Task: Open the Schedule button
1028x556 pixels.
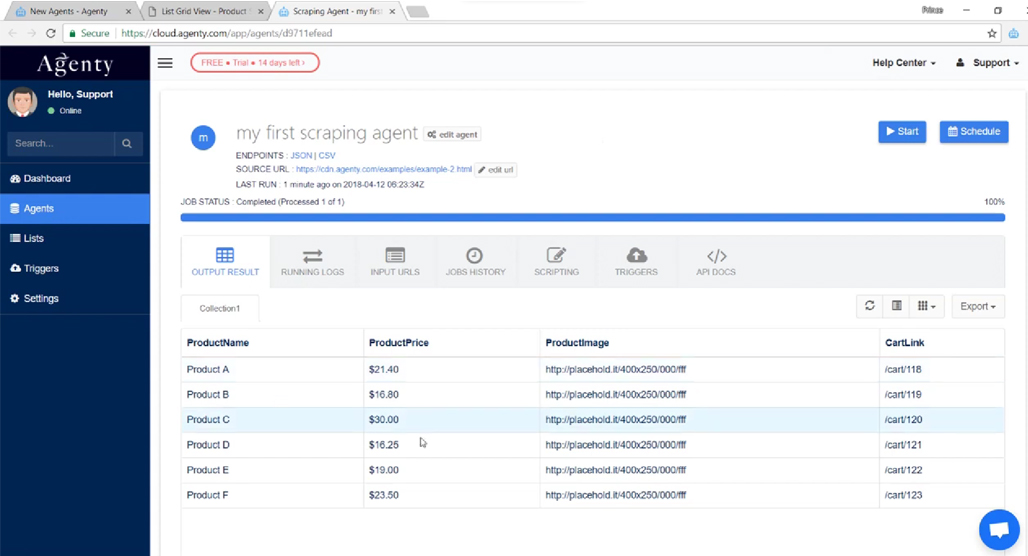Action: pyautogui.click(x=974, y=132)
